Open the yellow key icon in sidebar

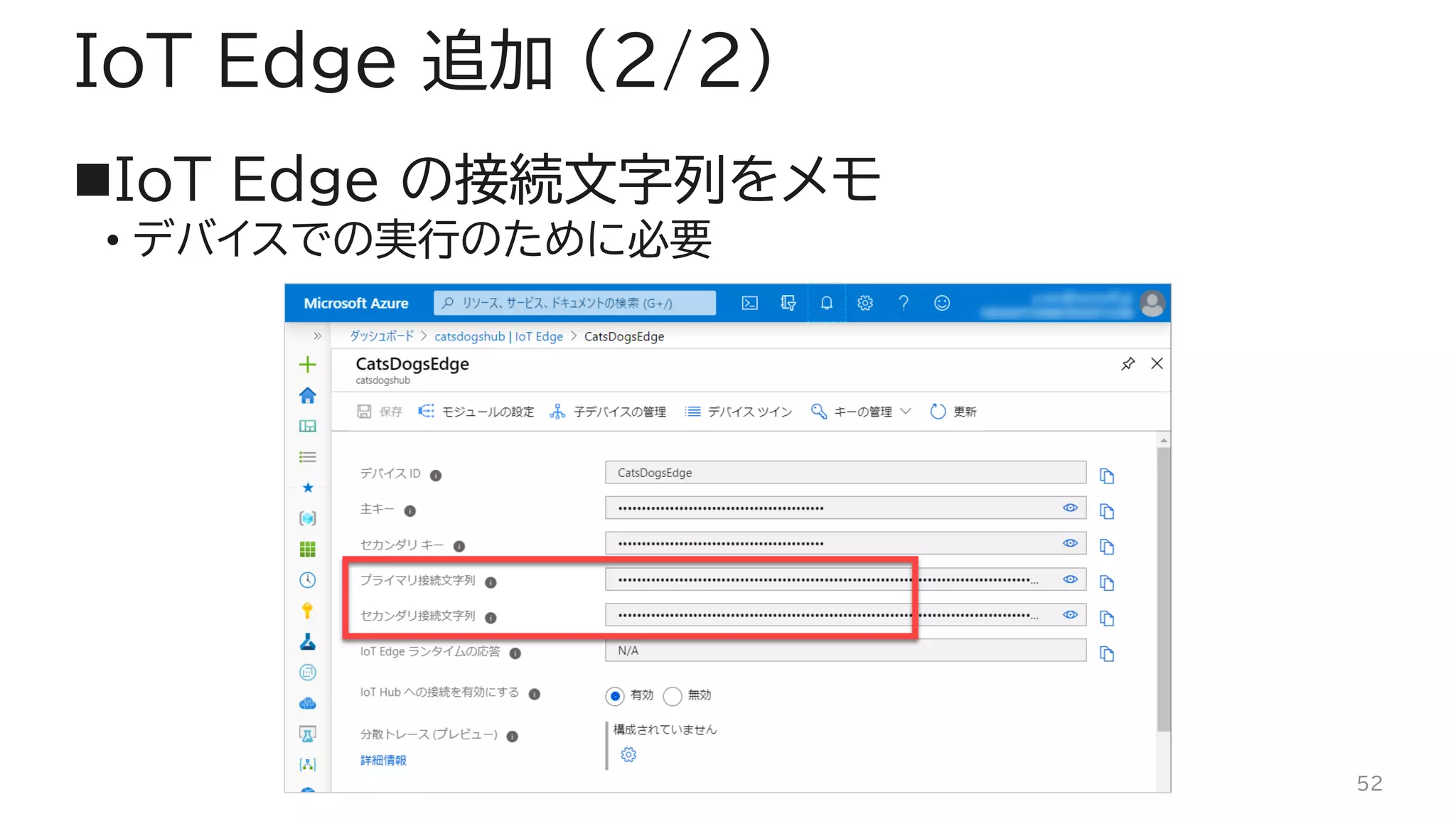tap(308, 611)
